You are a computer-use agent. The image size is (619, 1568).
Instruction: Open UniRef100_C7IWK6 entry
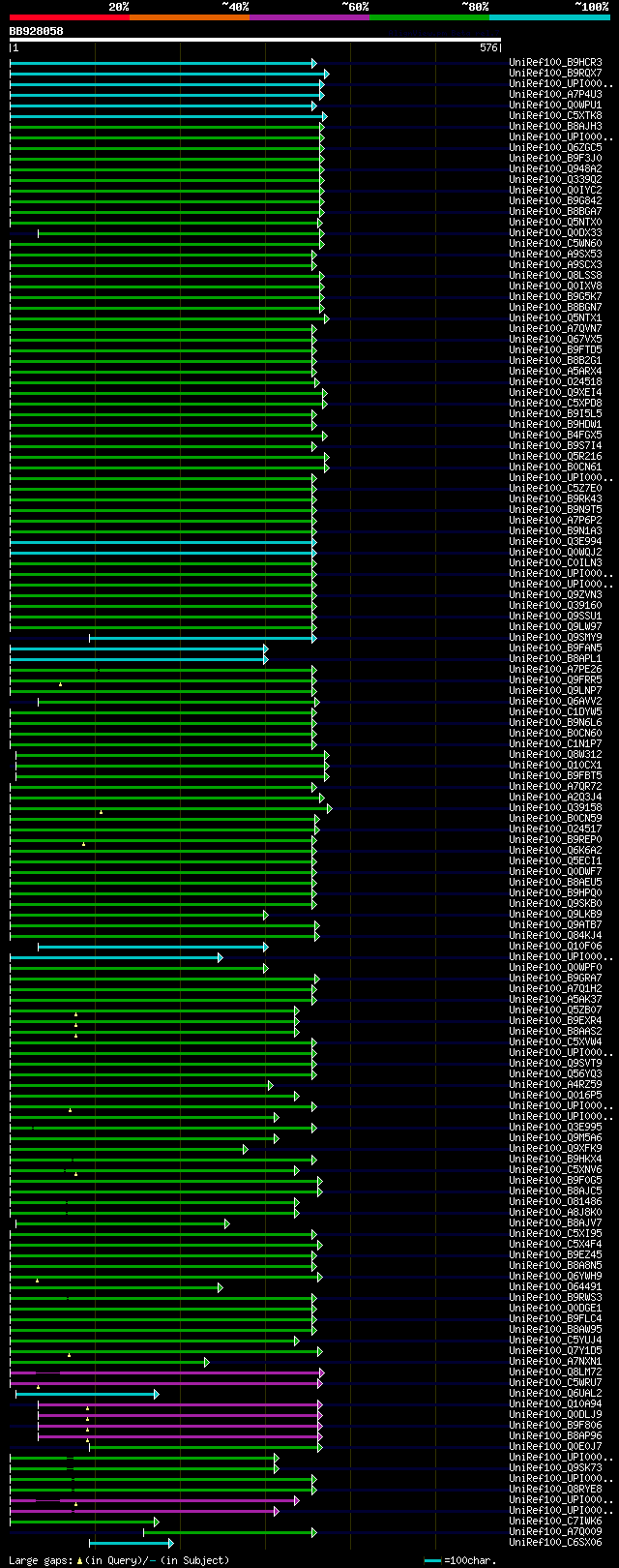point(555,1522)
